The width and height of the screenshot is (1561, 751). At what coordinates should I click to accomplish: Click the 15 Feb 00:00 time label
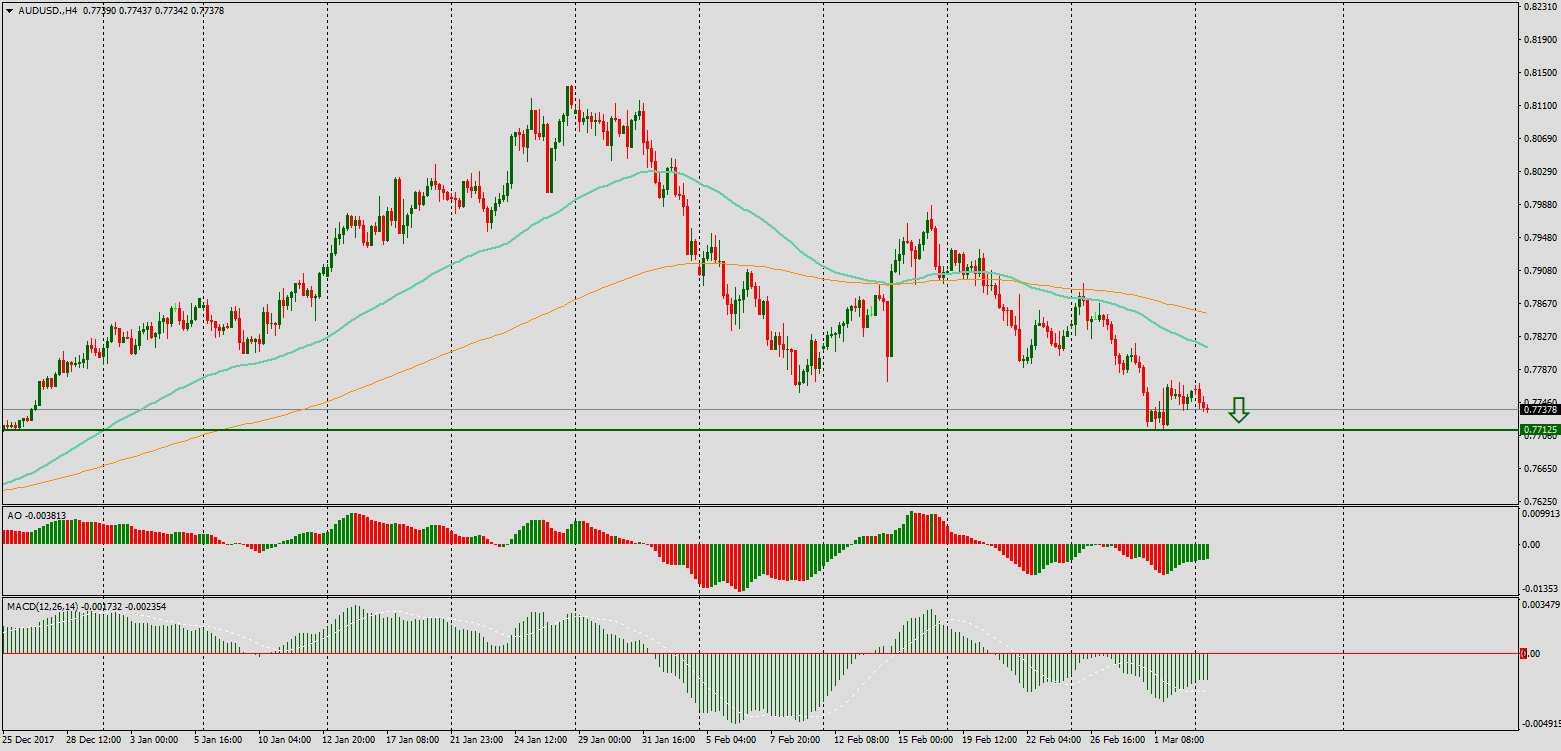(925, 741)
